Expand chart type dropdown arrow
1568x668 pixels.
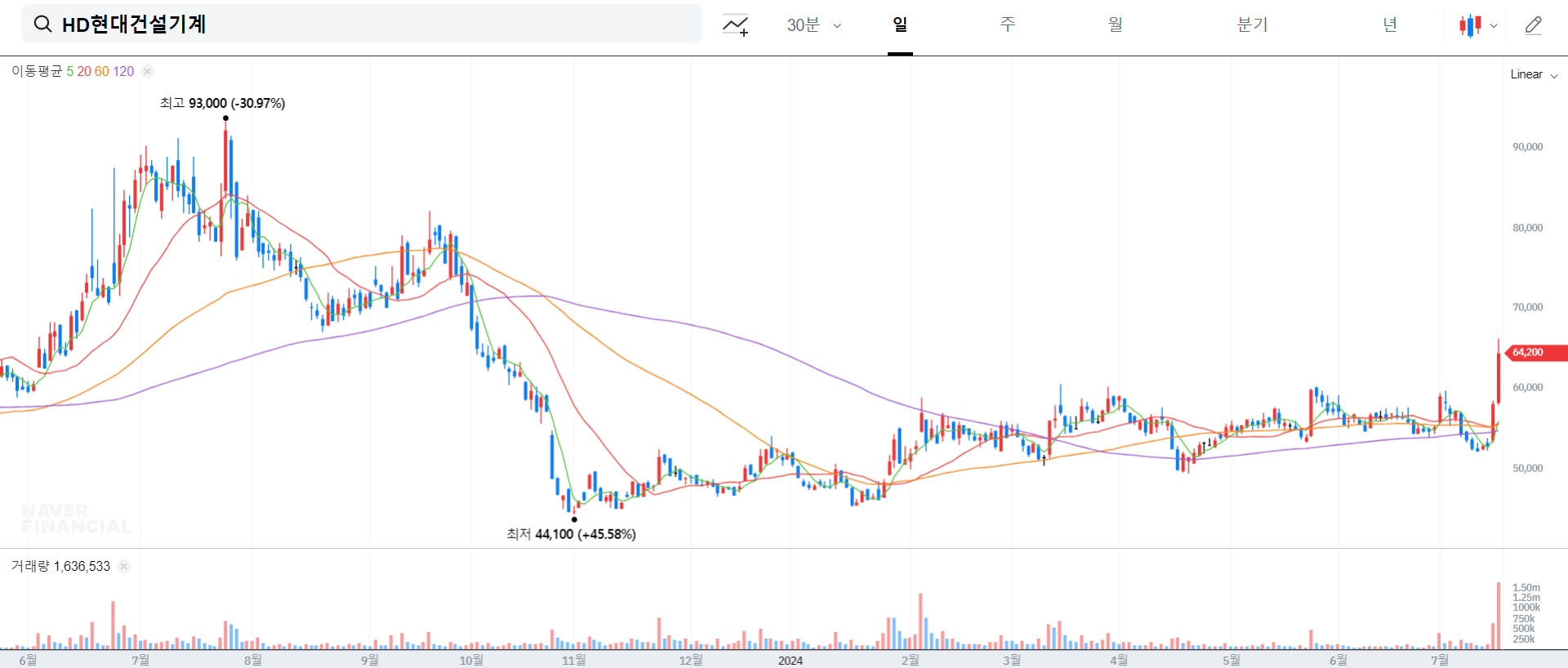[x=1494, y=25]
